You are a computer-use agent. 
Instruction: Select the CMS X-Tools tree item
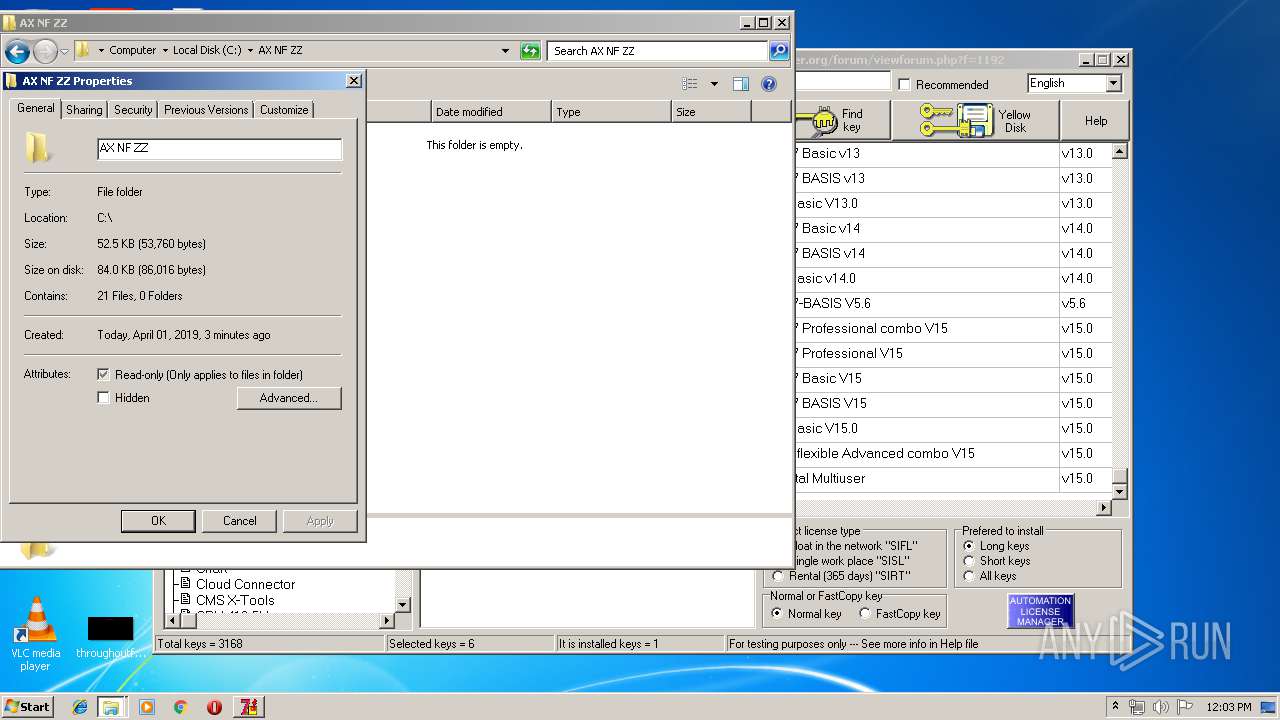coord(235,600)
